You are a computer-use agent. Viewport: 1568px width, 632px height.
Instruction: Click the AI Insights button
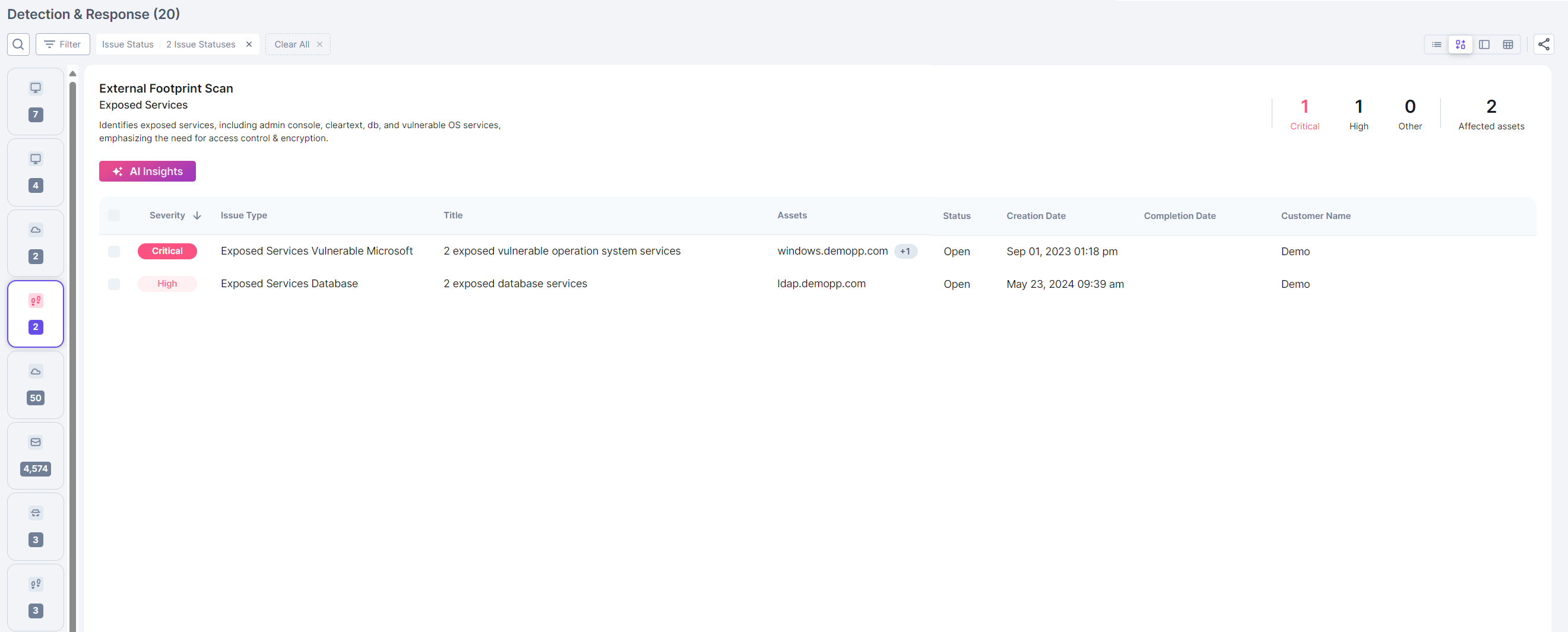(147, 171)
